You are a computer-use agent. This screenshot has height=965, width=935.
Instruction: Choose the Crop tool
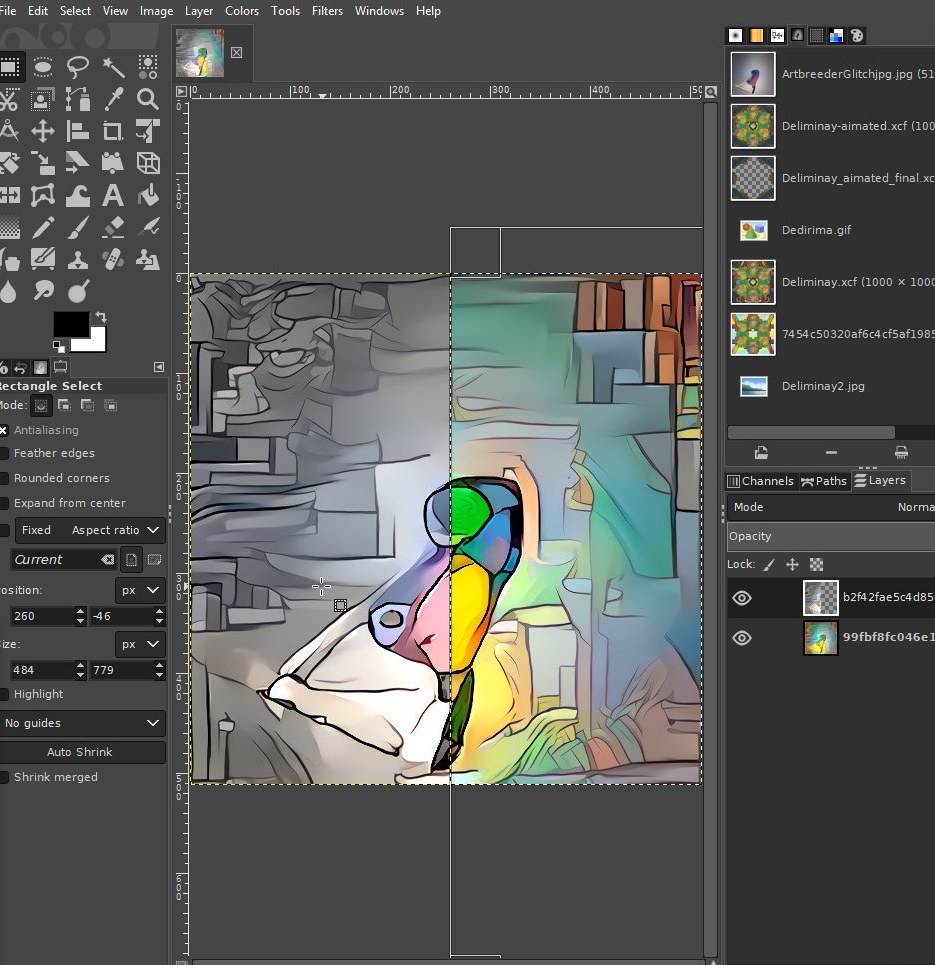tap(113, 131)
